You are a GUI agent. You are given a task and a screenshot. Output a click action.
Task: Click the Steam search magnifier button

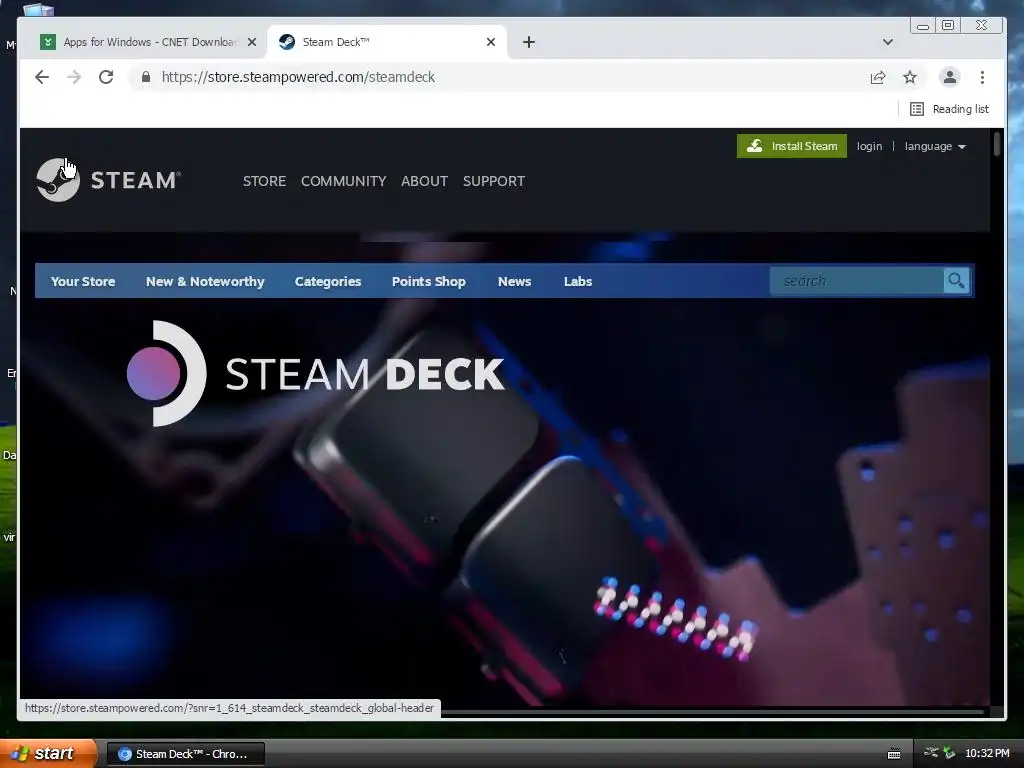(x=956, y=281)
